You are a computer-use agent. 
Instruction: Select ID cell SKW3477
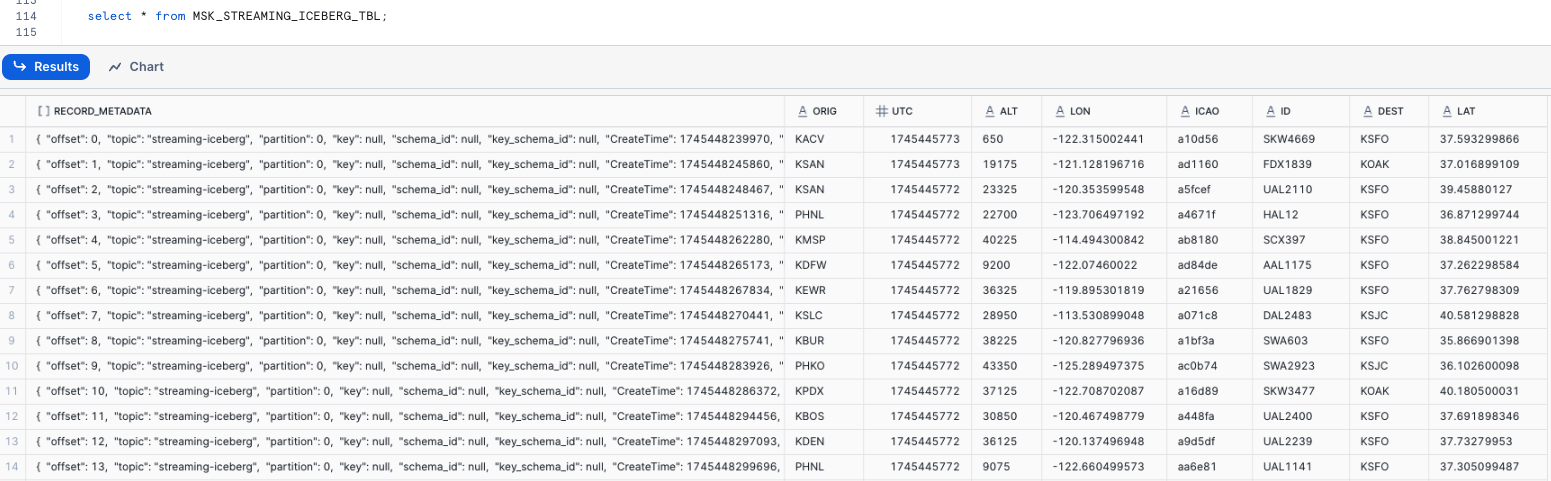1299,391
